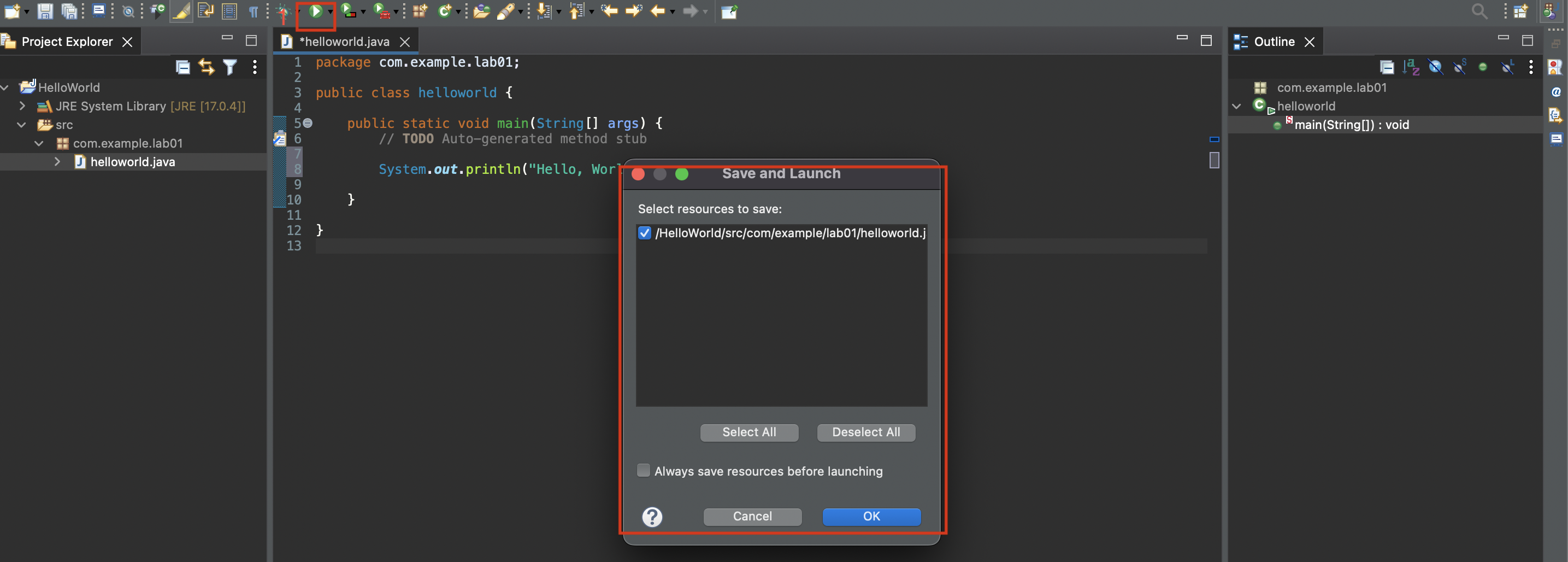Image resolution: width=1568 pixels, height=562 pixels.
Task: Enable Always save resources before launching
Action: [644, 471]
